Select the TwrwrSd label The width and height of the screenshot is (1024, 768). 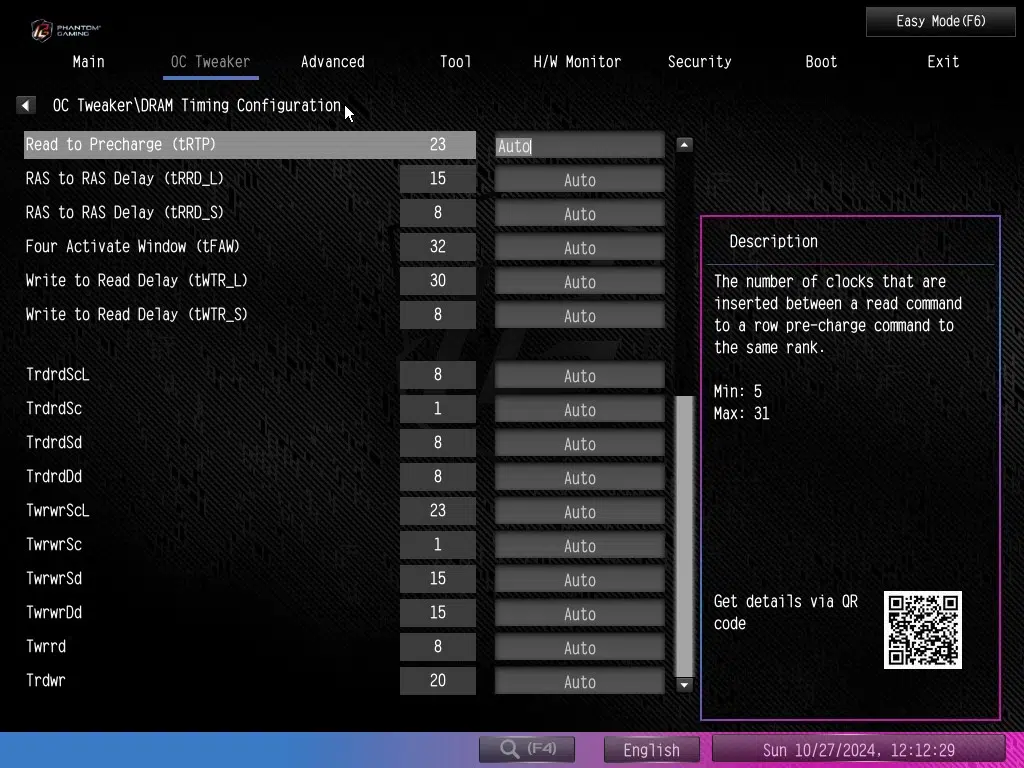[54, 578]
